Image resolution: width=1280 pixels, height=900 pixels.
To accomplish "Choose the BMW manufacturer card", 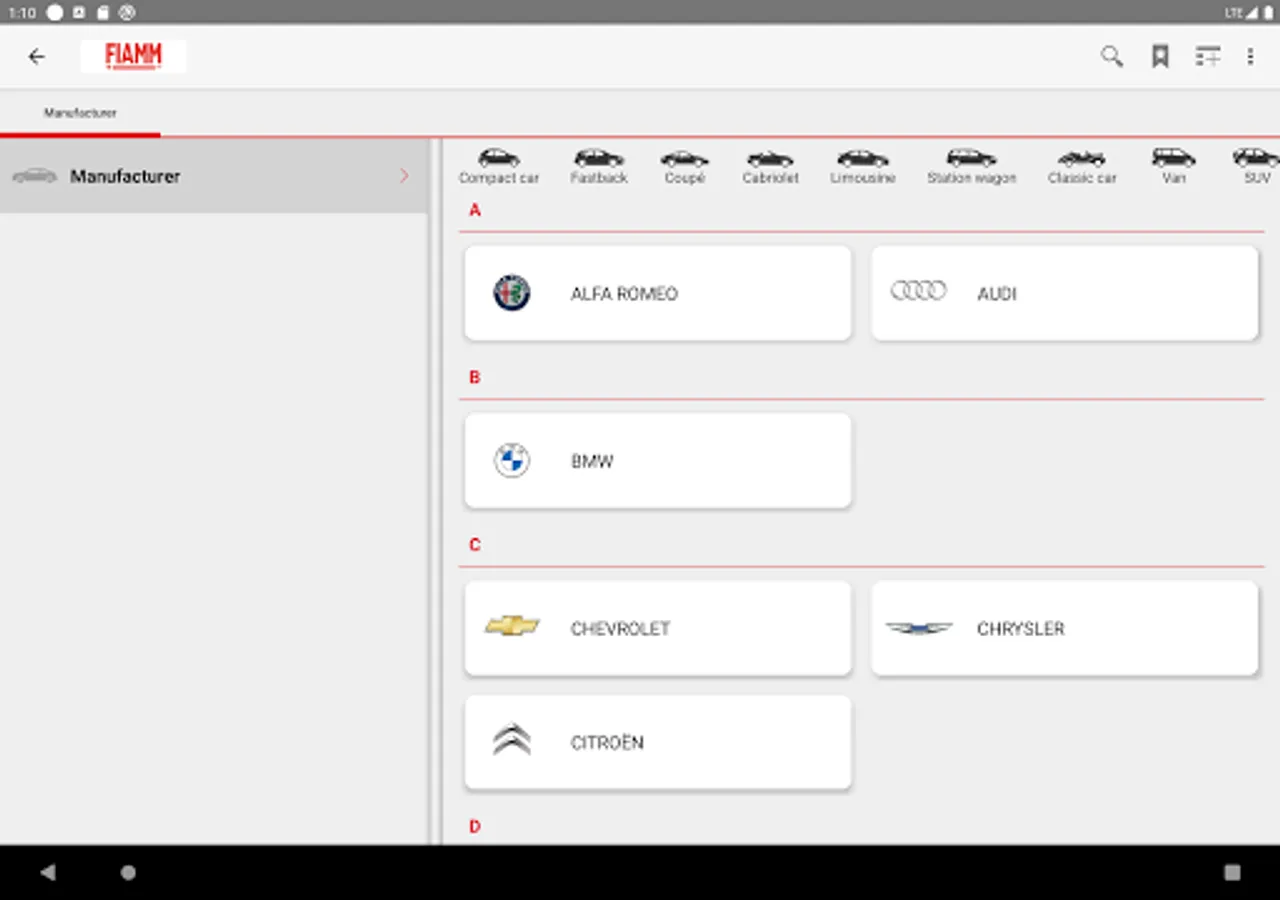I will pos(658,461).
